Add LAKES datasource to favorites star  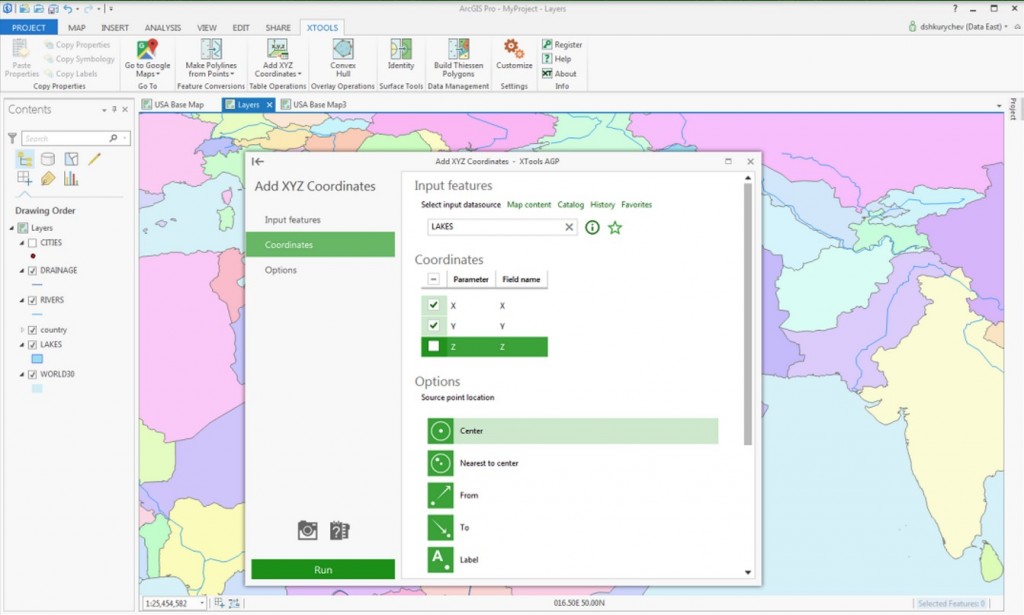pos(615,227)
